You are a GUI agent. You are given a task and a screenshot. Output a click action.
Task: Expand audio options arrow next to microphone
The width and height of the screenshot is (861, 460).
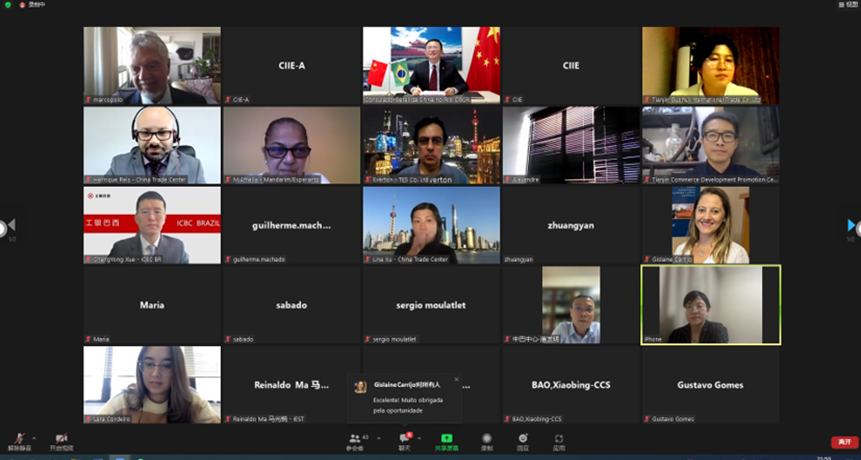click(x=35, y=438)
